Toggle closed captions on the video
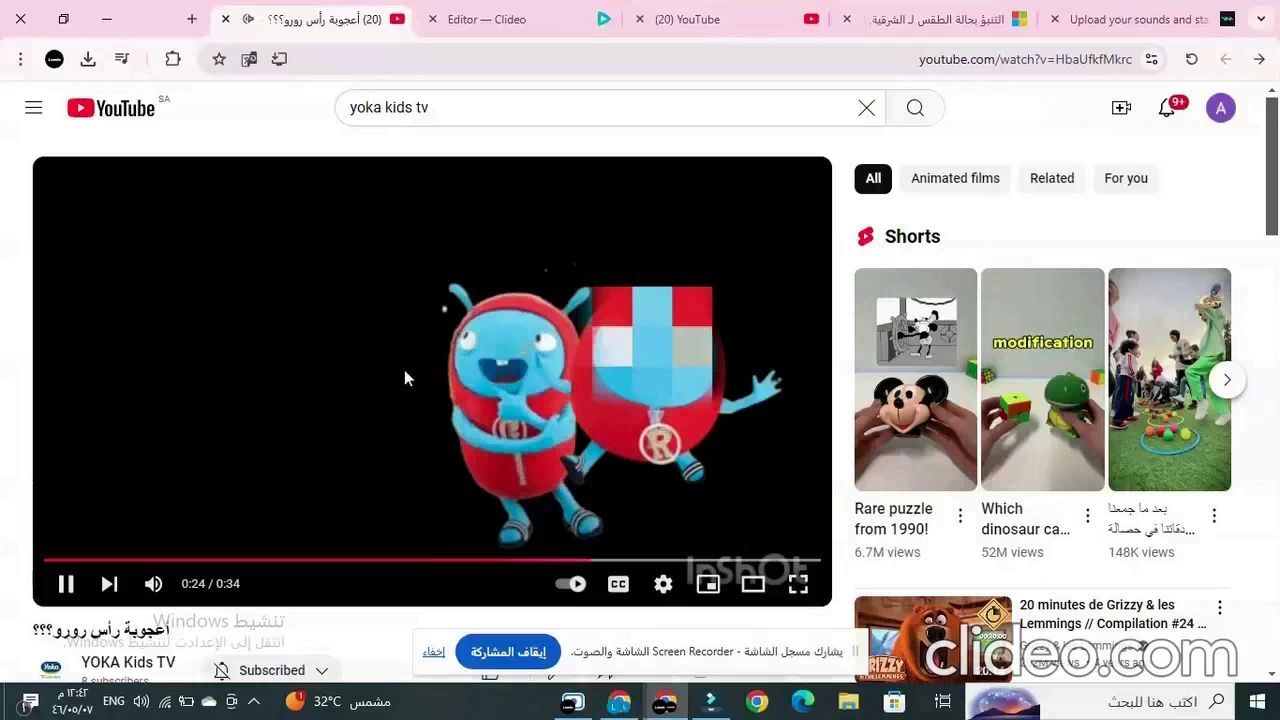Viewport: 1280px width, 720px height. (618, 584)
